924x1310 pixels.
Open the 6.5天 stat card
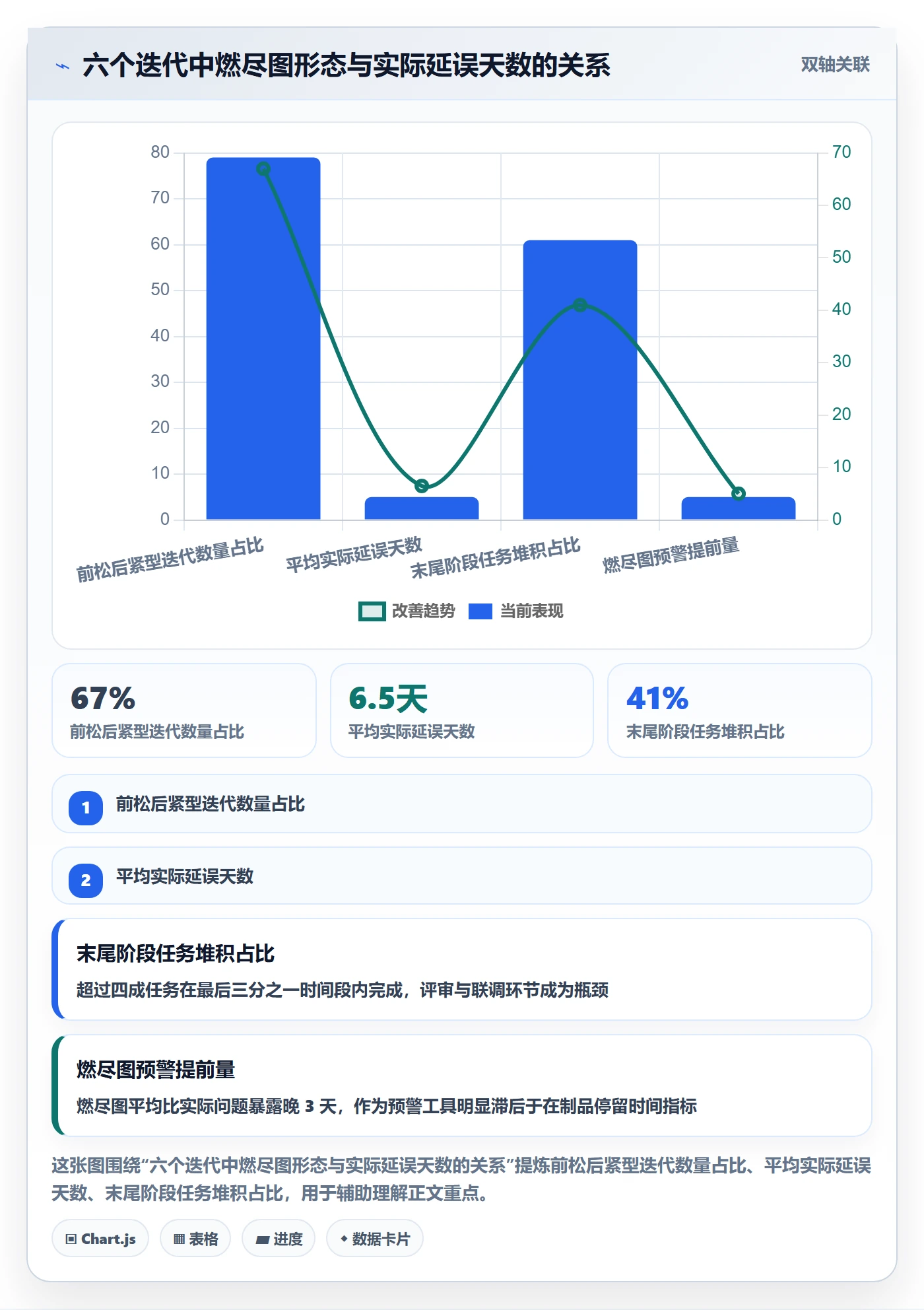[x=462, y=710]
